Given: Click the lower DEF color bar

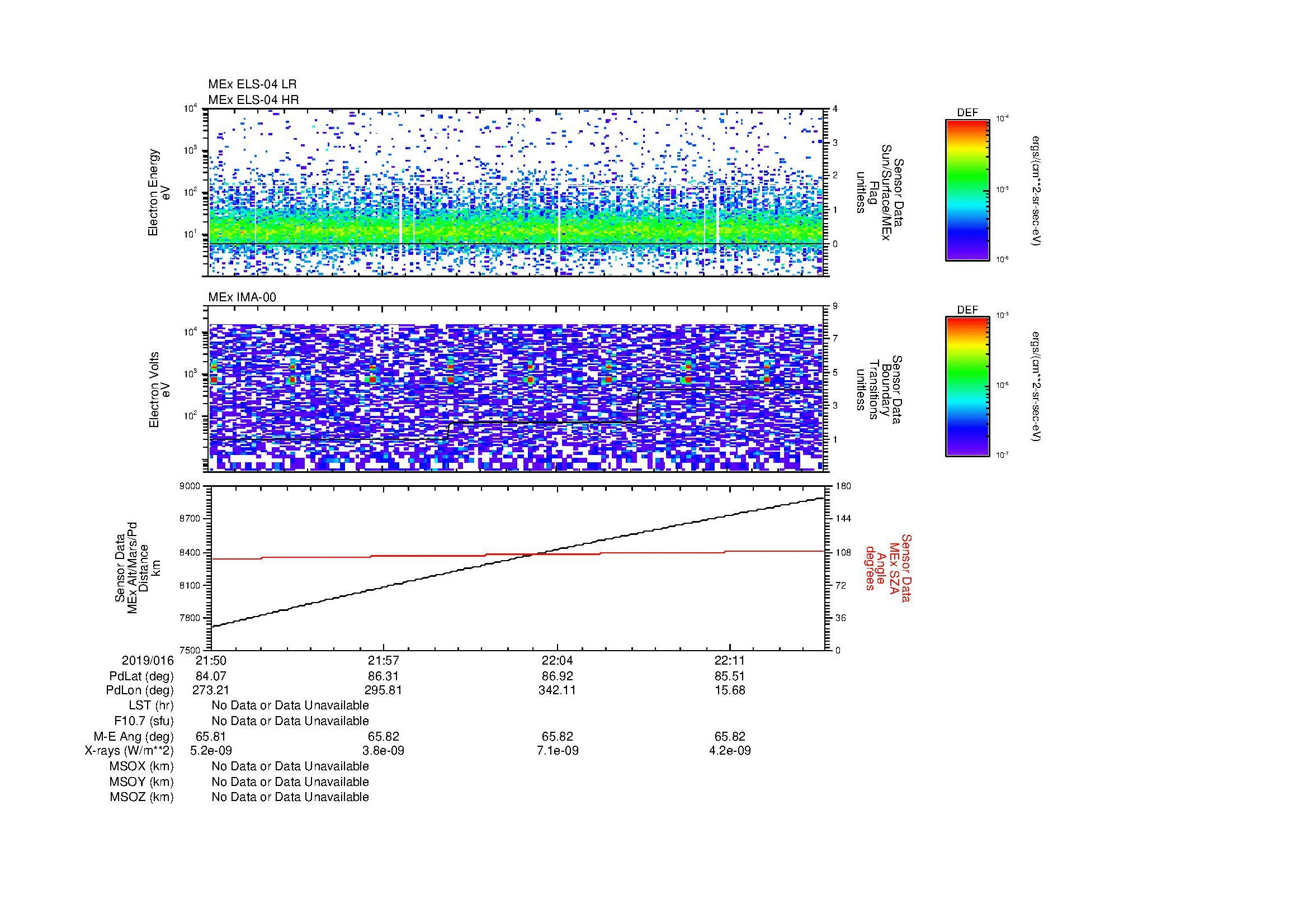Looking at the screenshot, I should pyautogui.click(x=967, y=387).
